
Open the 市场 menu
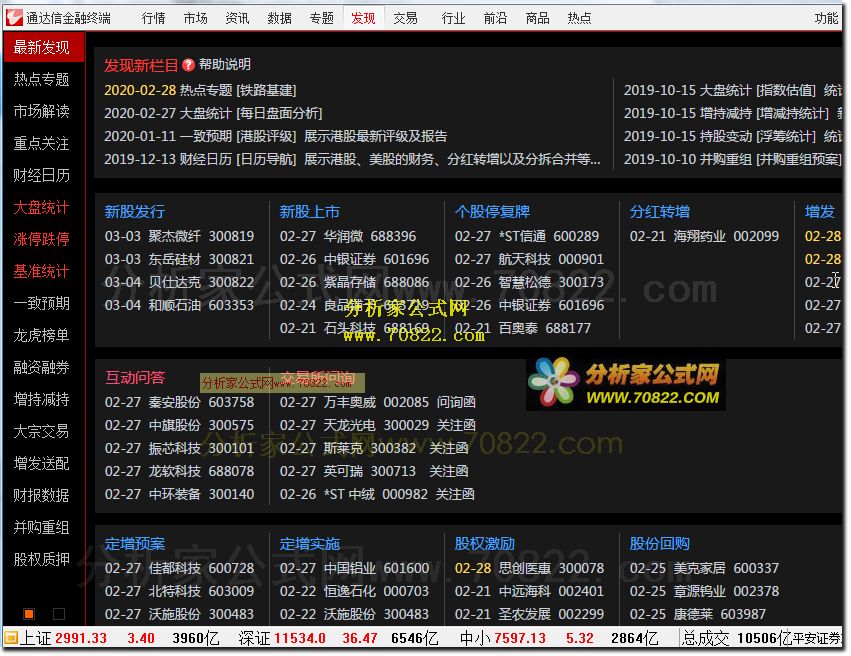195,18
